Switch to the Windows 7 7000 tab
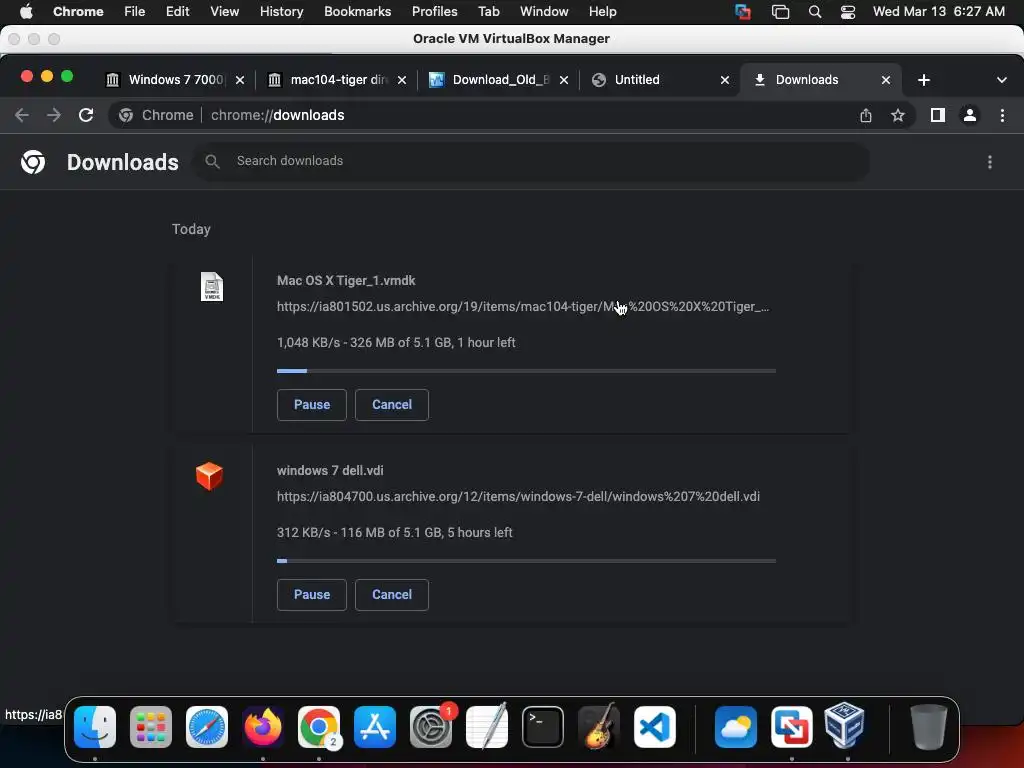 (x=175, y=80)
